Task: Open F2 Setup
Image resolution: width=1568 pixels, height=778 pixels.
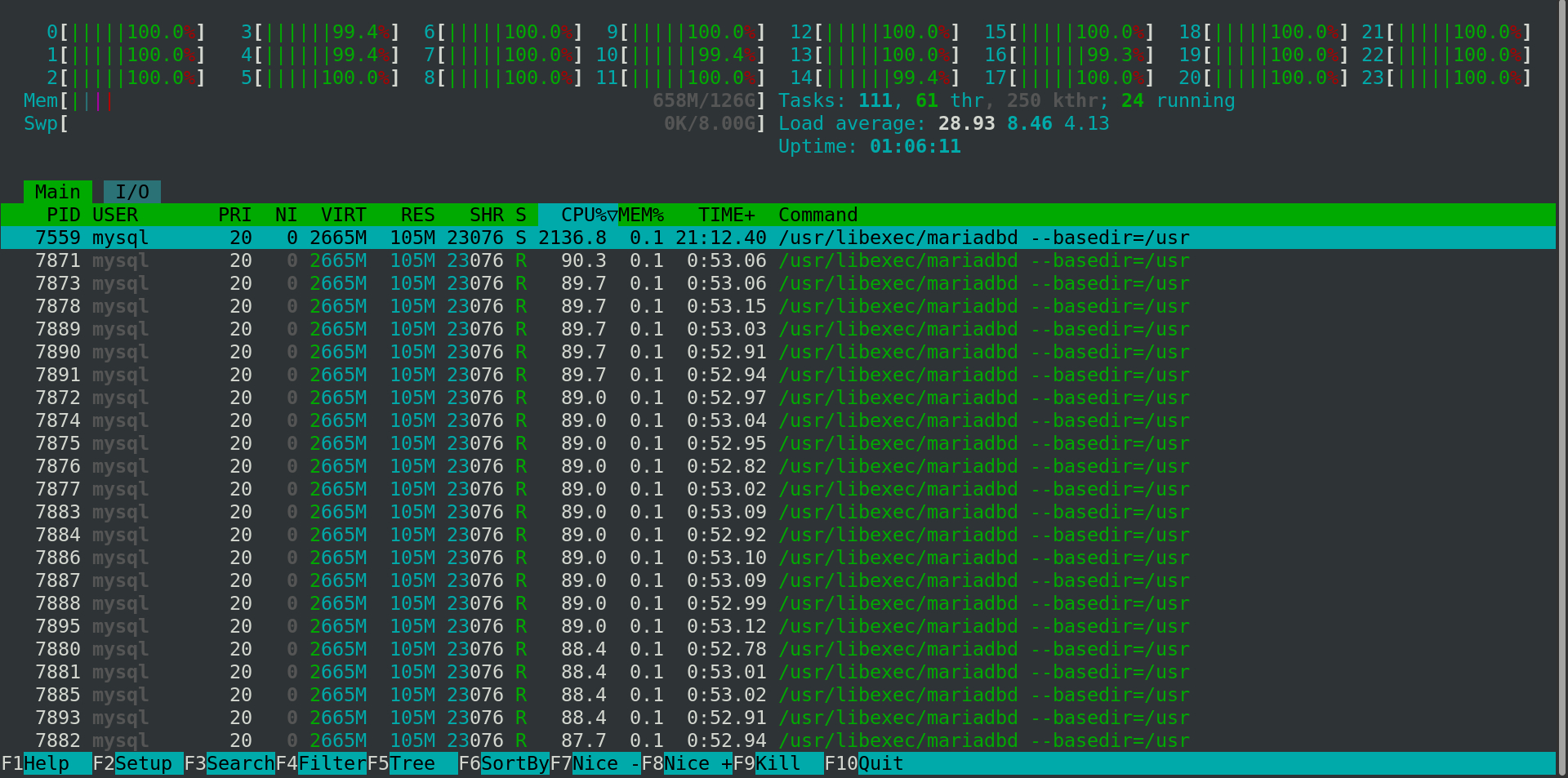Action: coord(138,763)
